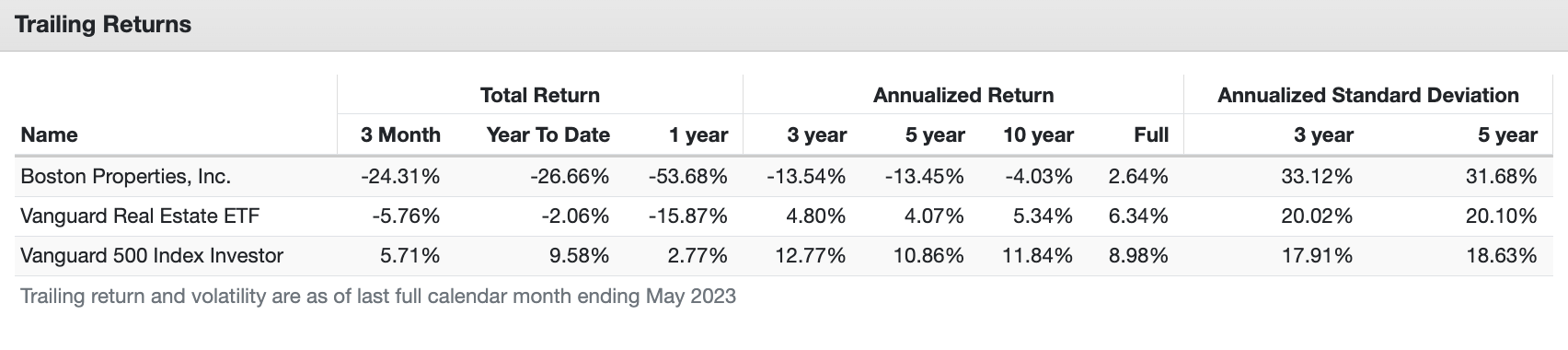
Task: Select Boston Properties 3 year deviation 33.12%
Action: tap(1317, 176)
